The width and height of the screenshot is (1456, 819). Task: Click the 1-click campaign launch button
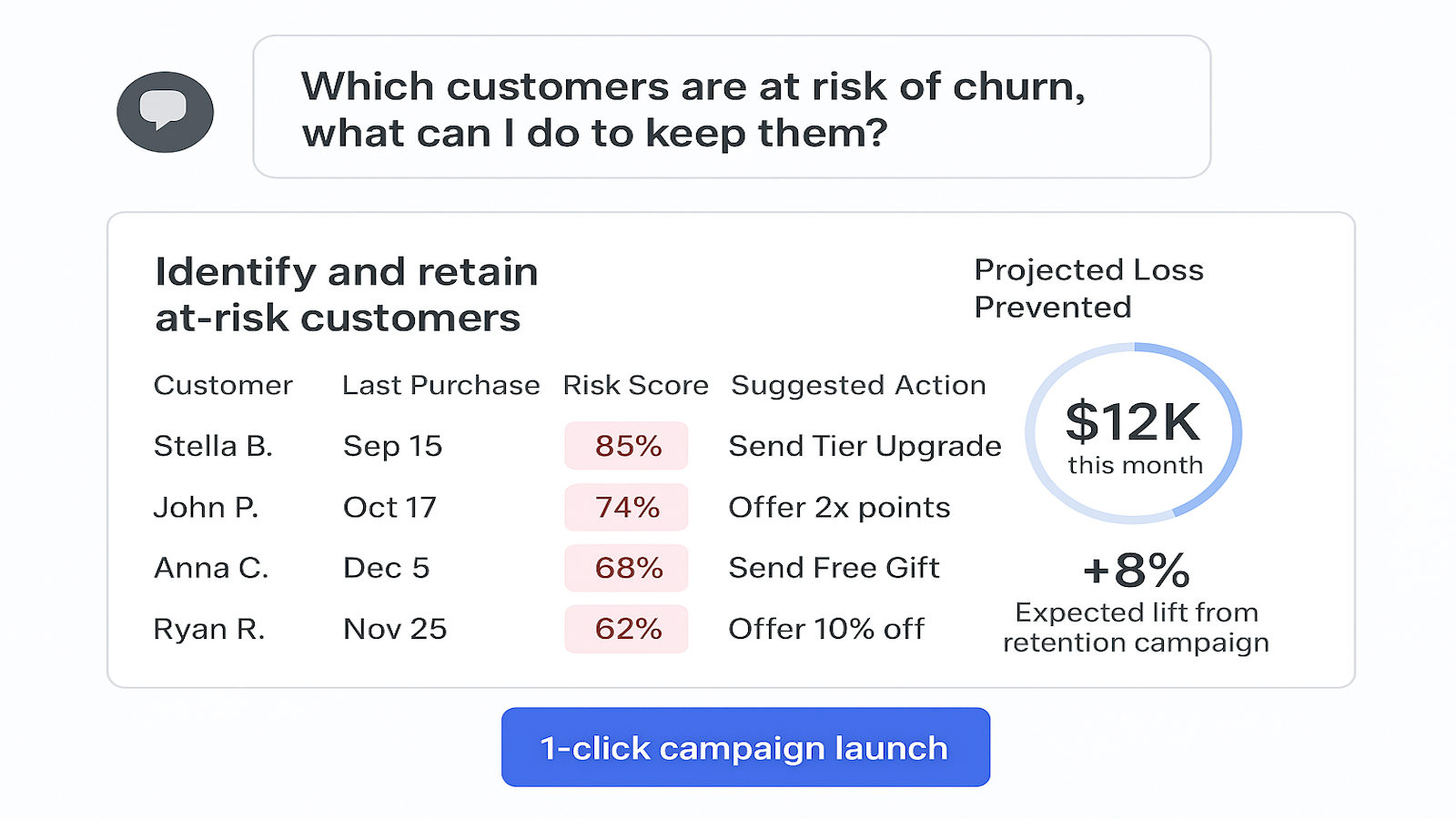point(745,747)
